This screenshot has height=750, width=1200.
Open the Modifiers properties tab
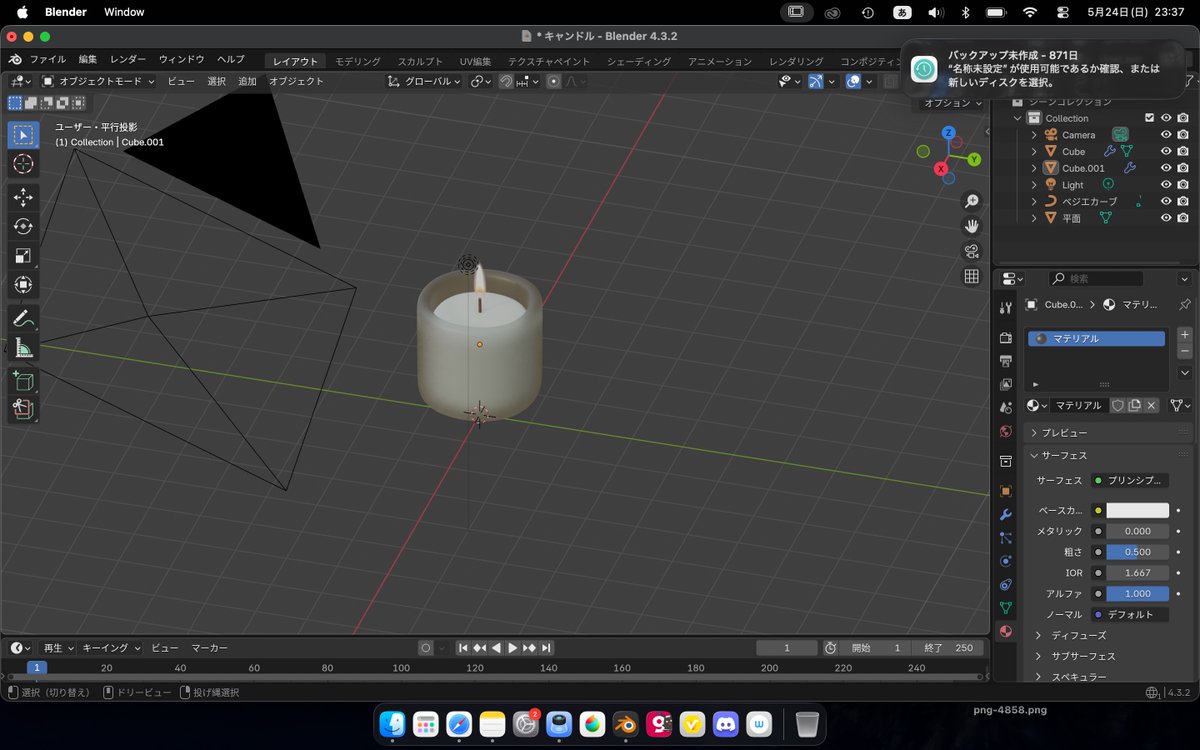(1006, 514)
